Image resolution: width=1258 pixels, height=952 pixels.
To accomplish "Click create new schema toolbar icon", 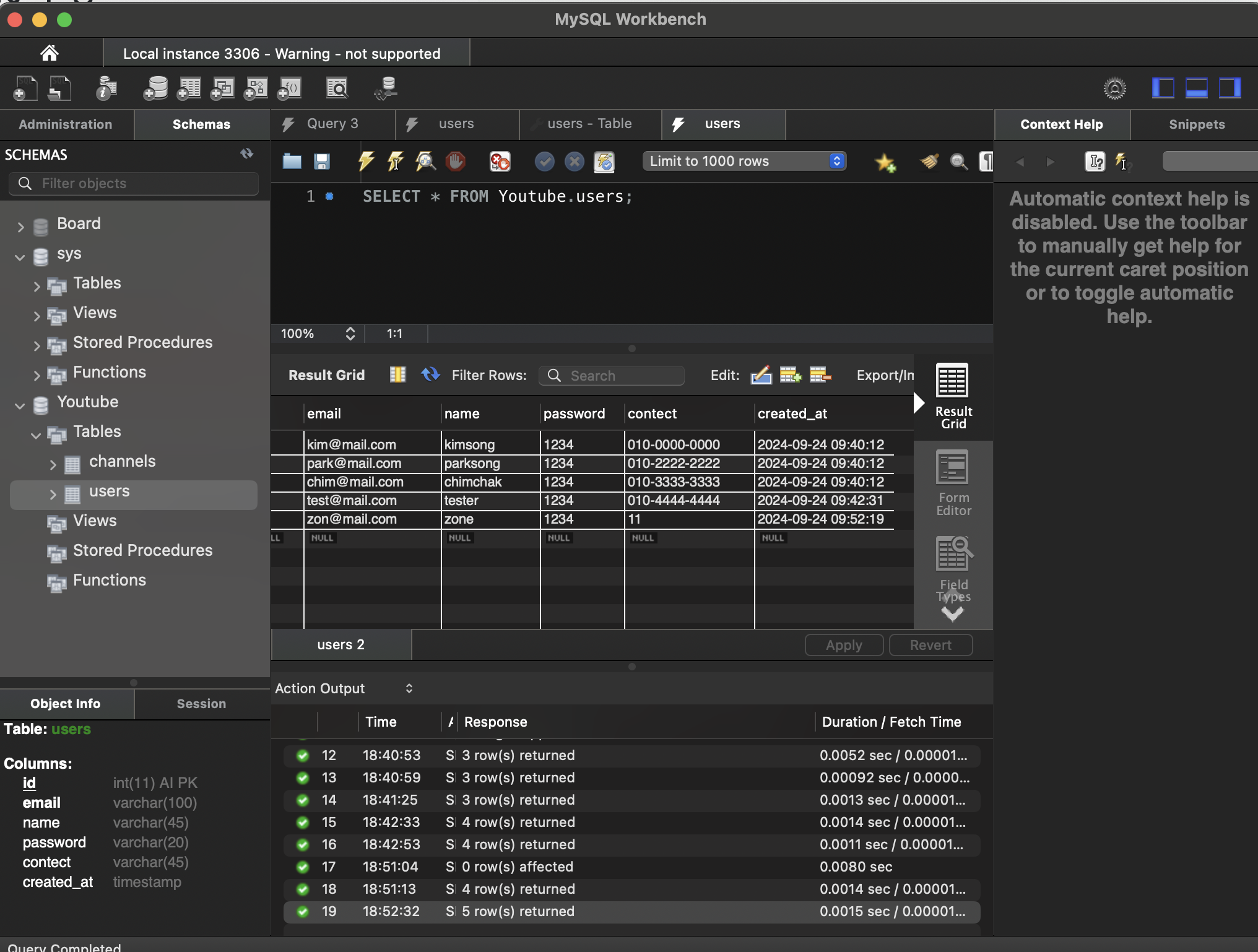I will tap(155, 88).
